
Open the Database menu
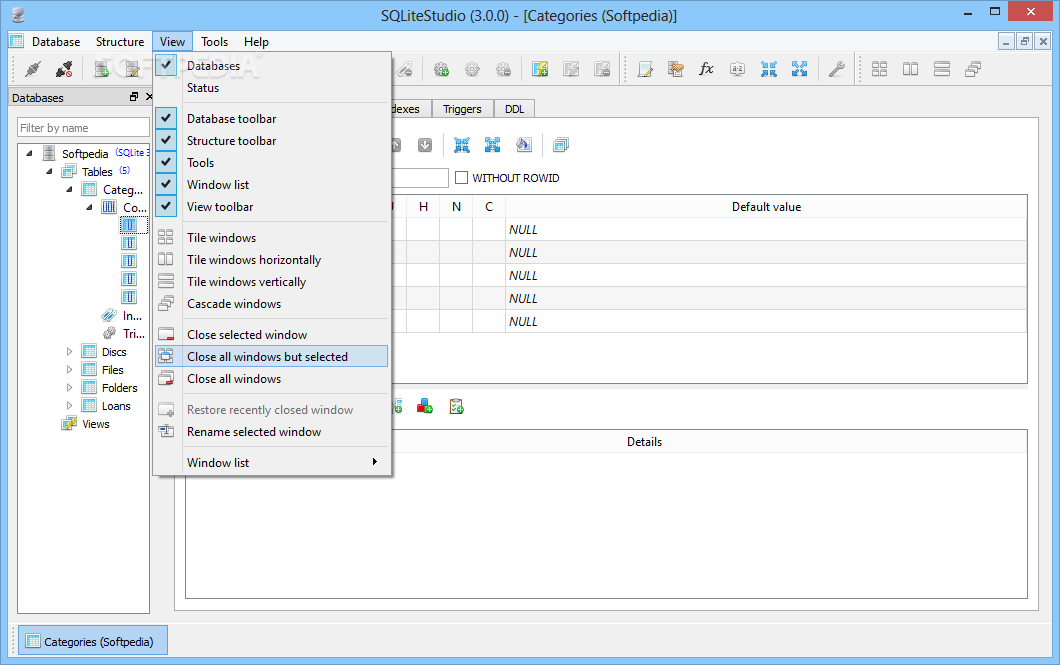[56, 42]
